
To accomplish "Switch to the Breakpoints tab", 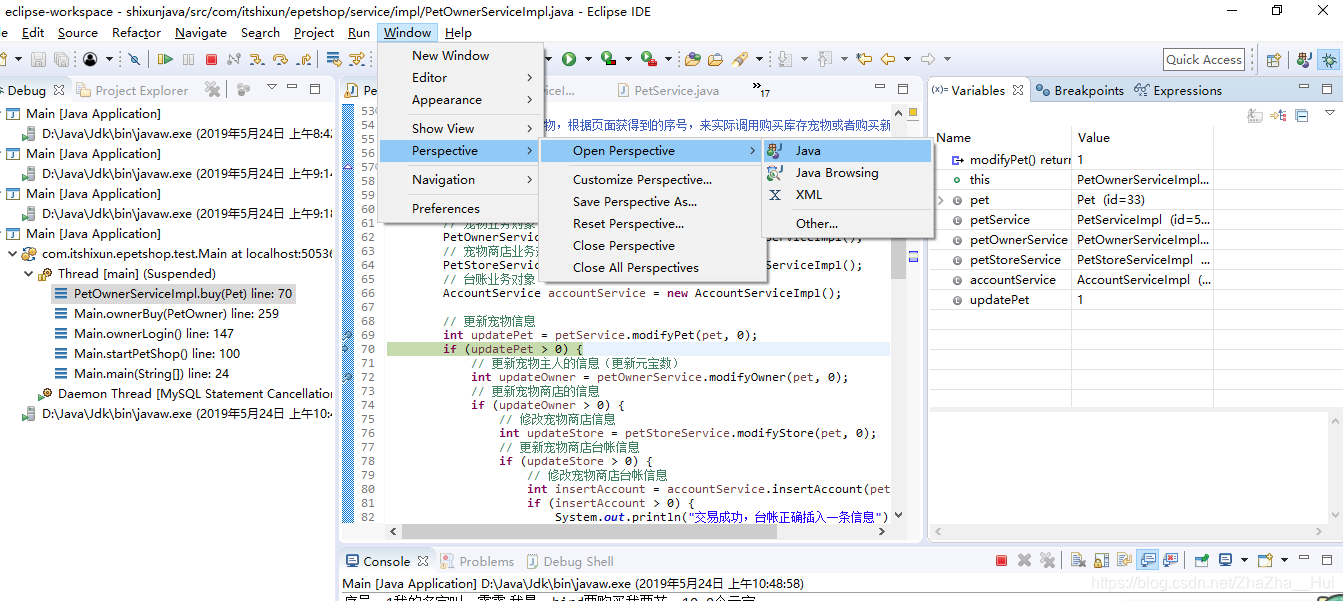I will pyautogui.click(x=1079, y=90).
